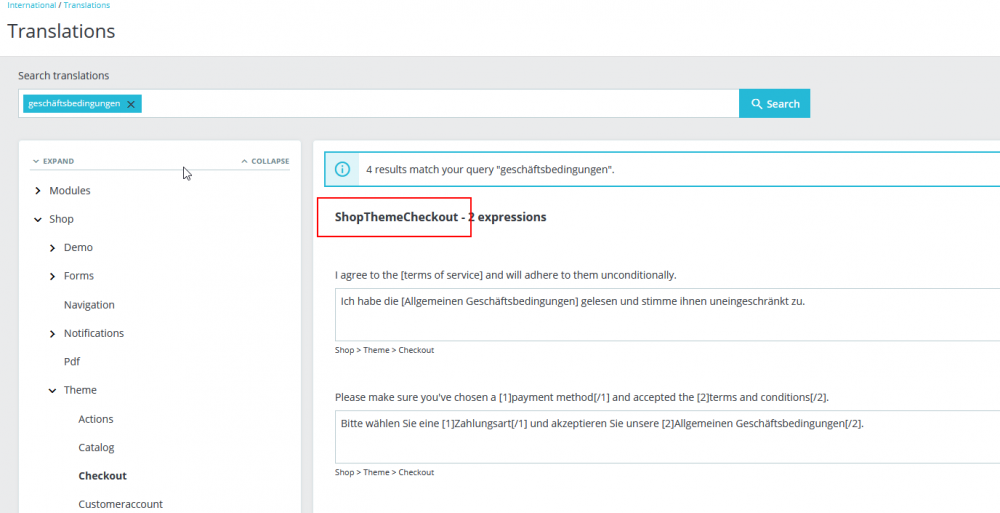Viewport: 1000px width, 513px height.
Task: Expand all tree categories with EXPAND
Action: [54, 161]
